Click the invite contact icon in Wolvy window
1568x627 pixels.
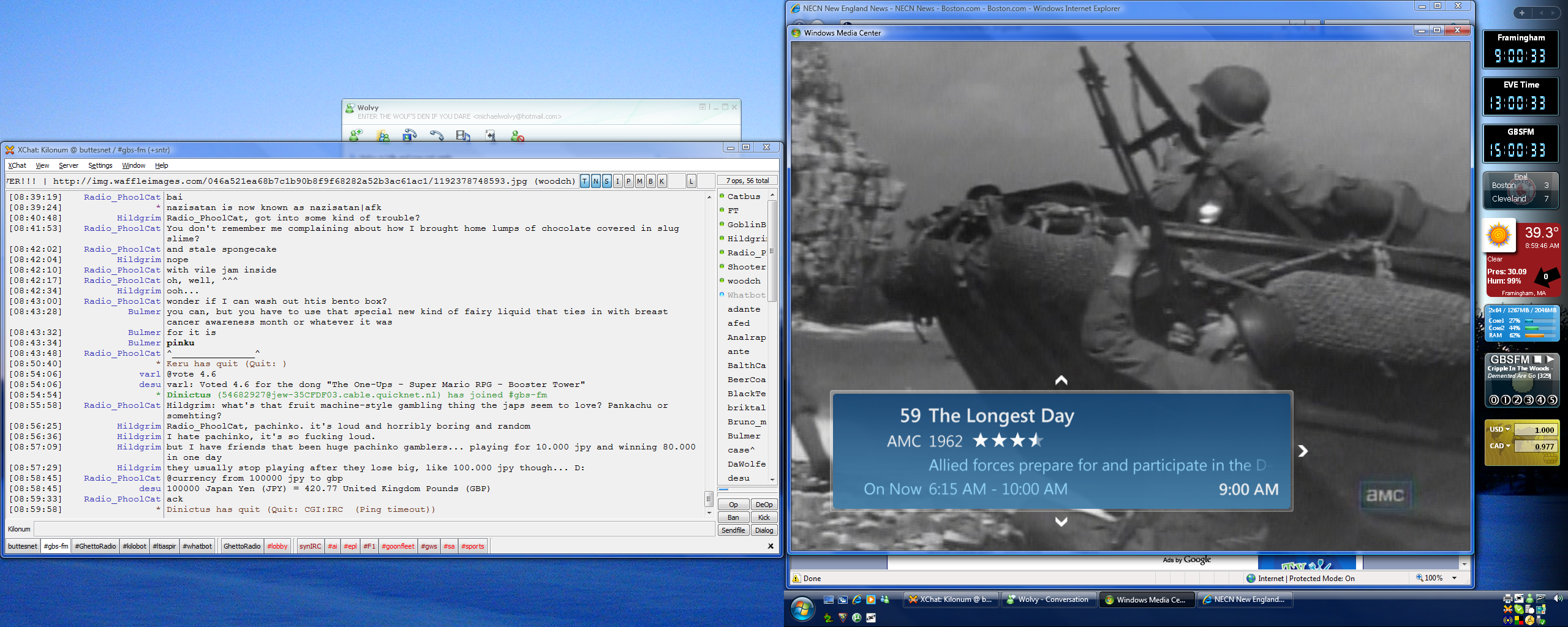(x=356, y=135)
